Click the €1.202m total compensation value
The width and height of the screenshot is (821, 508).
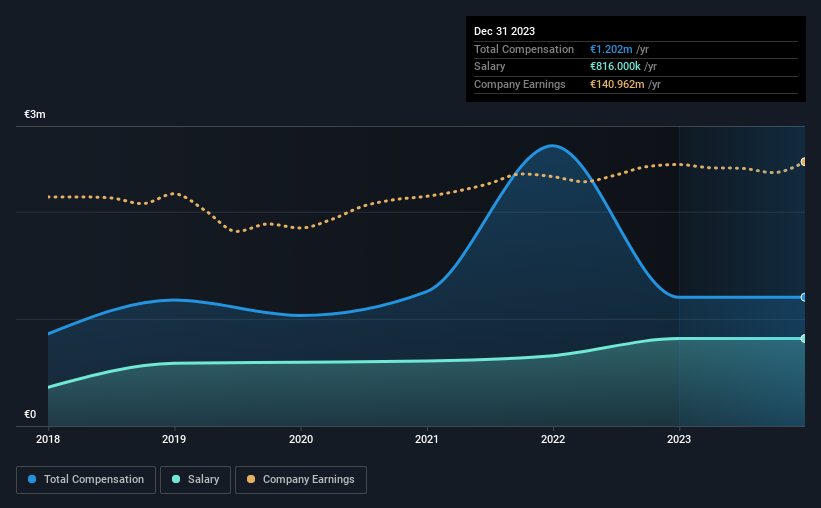(611, 49)
